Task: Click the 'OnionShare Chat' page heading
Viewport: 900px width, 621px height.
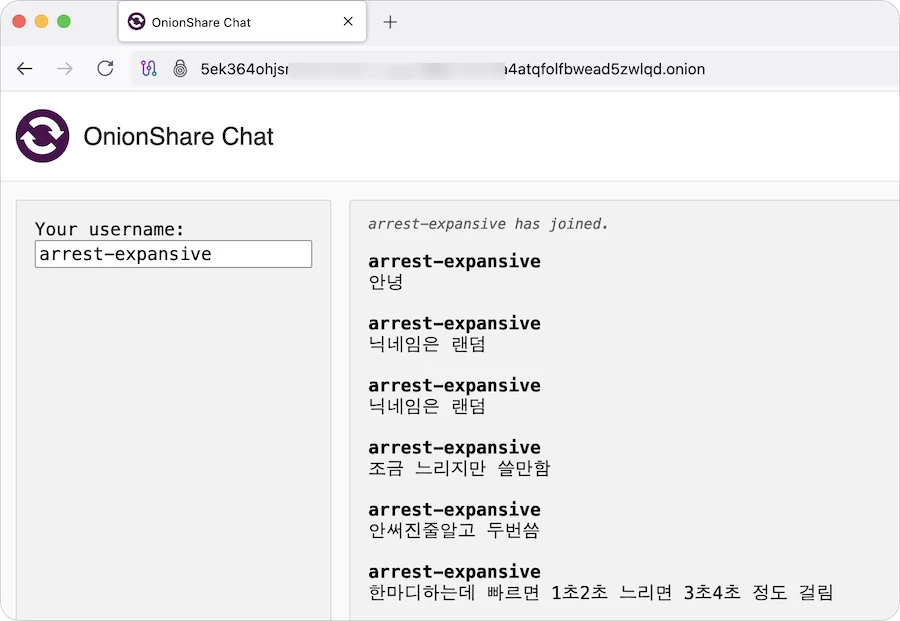Action: coord(179,136)
